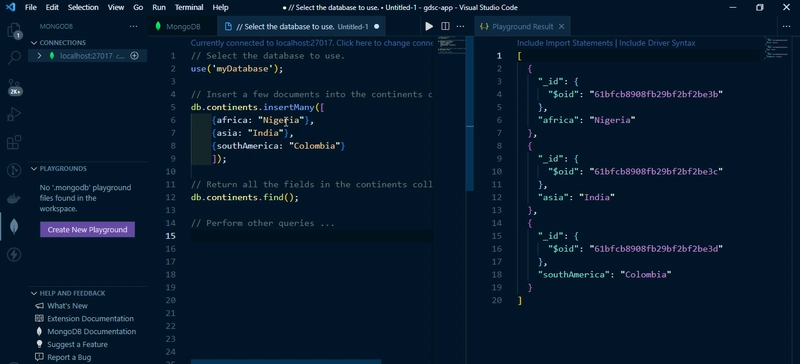This screenshot has height=364, width=800.
Task: Click unsaved dot on Untitled-1 tab
Action: click(377, 27)
